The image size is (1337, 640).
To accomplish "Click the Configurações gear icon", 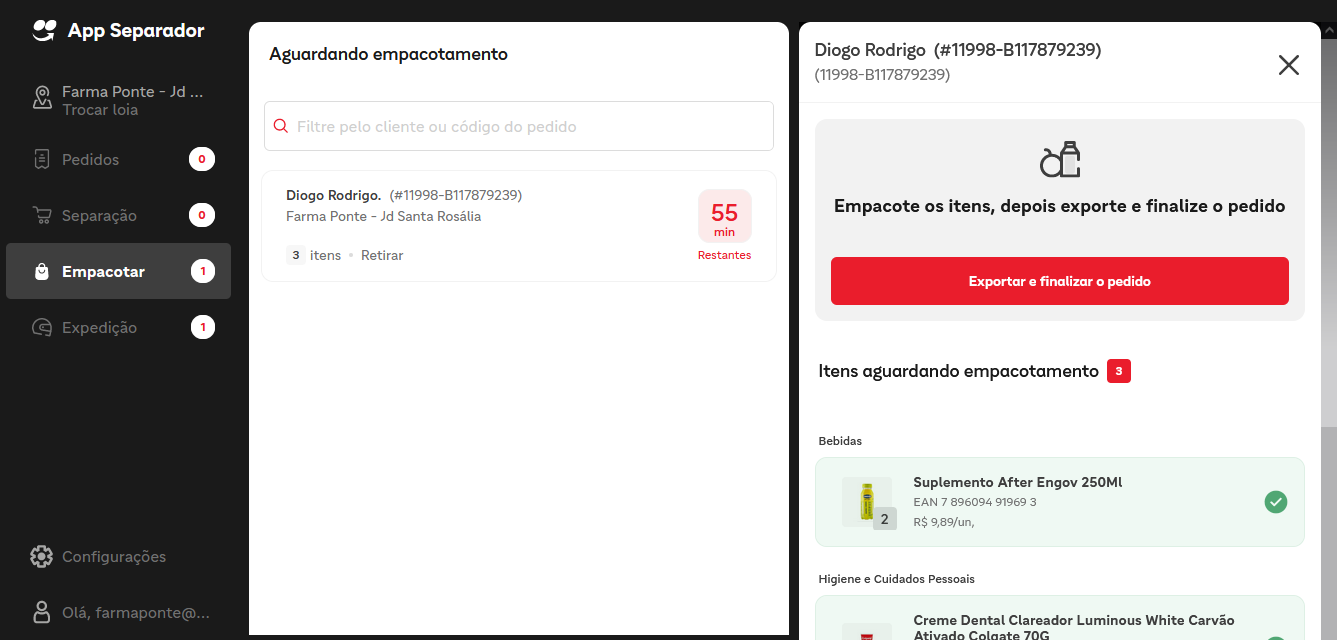I will click(x=41, y=557).
